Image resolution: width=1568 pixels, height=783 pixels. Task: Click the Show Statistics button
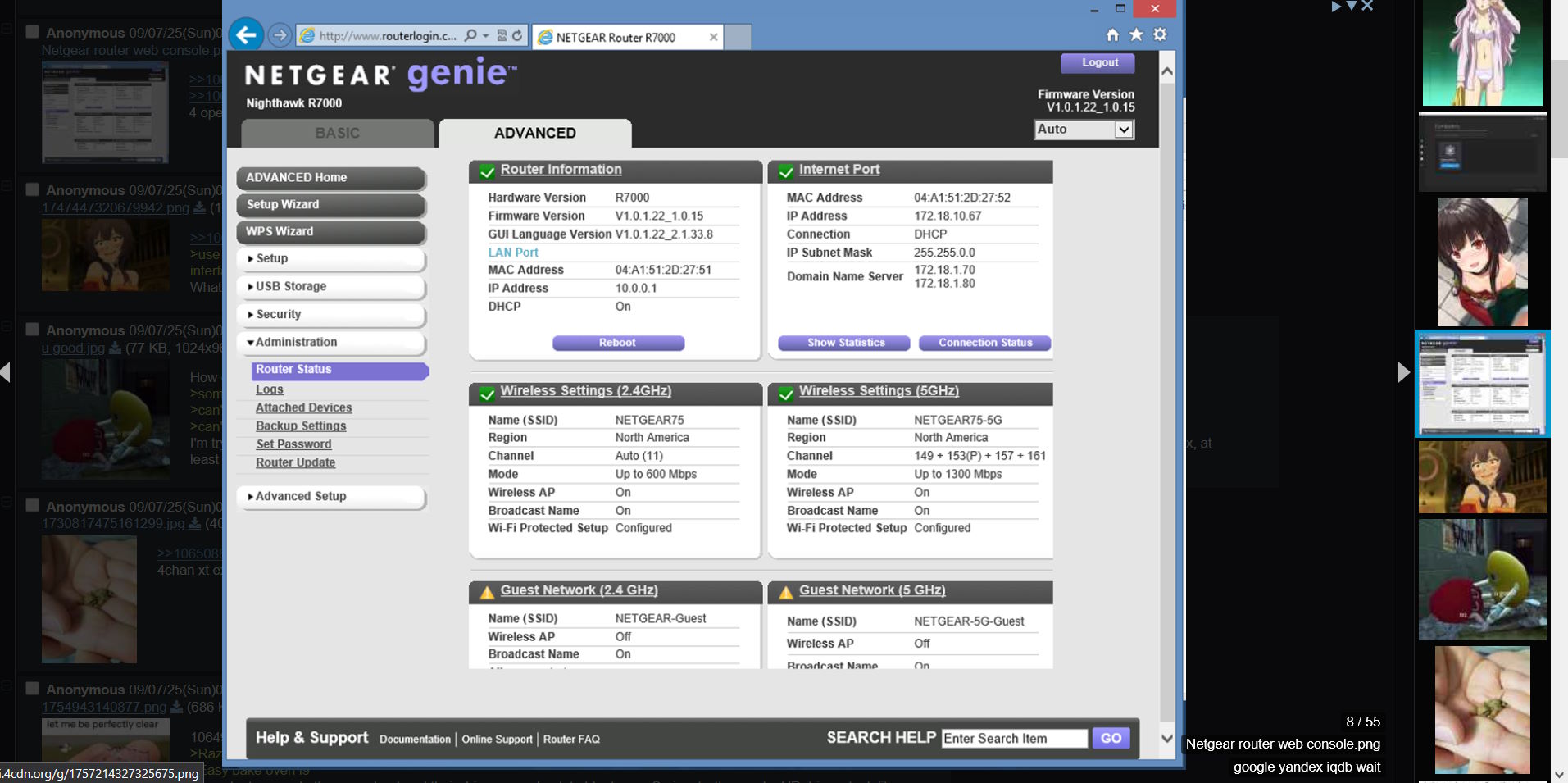click(x=844, y=343)
